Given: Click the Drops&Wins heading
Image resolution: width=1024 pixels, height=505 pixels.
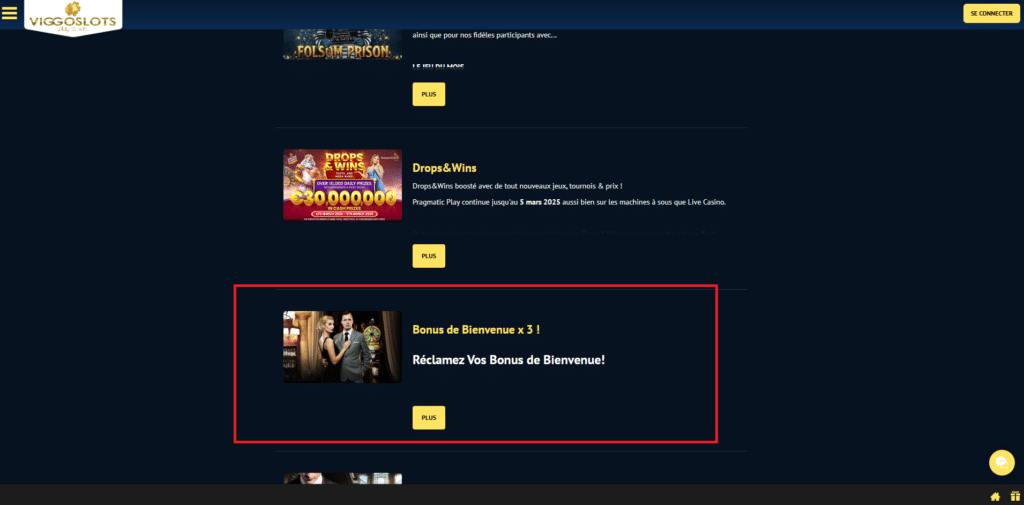Looking at the screenshot, I should (x=444, y=168).
